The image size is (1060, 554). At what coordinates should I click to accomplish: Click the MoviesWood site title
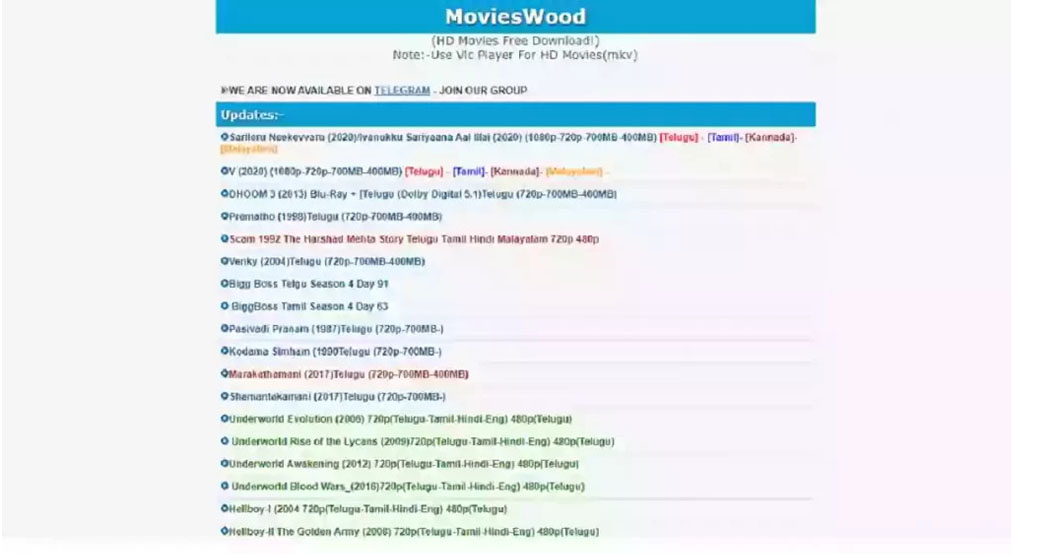coord(515,16)
